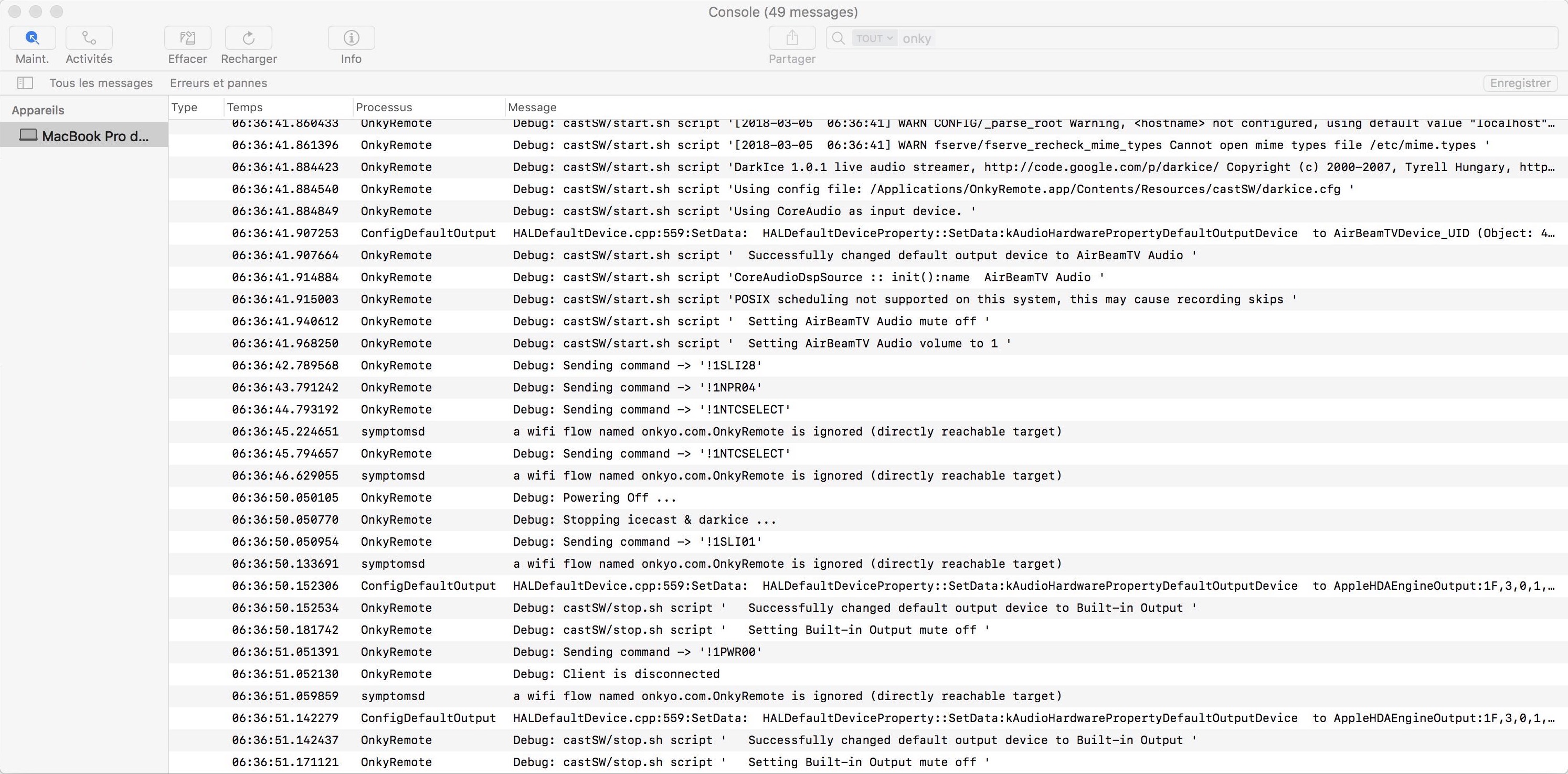Switch to the Tous les messages tab
This screenshot has width=1568, height=774.
(x=101, y=83)
